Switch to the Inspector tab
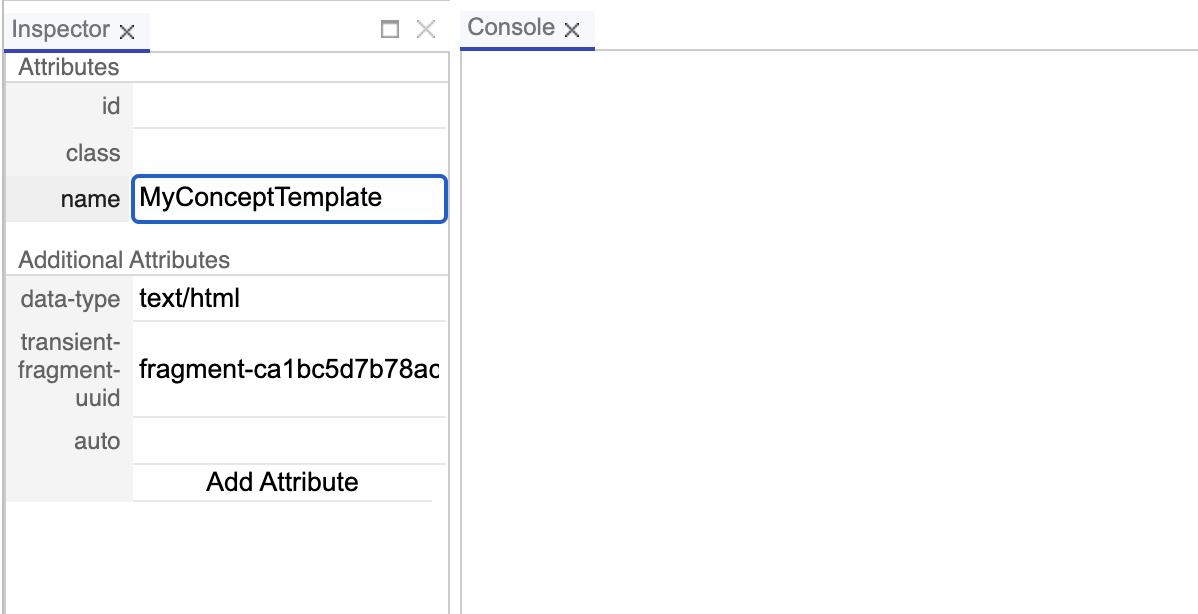 click(x=61, y=30)
